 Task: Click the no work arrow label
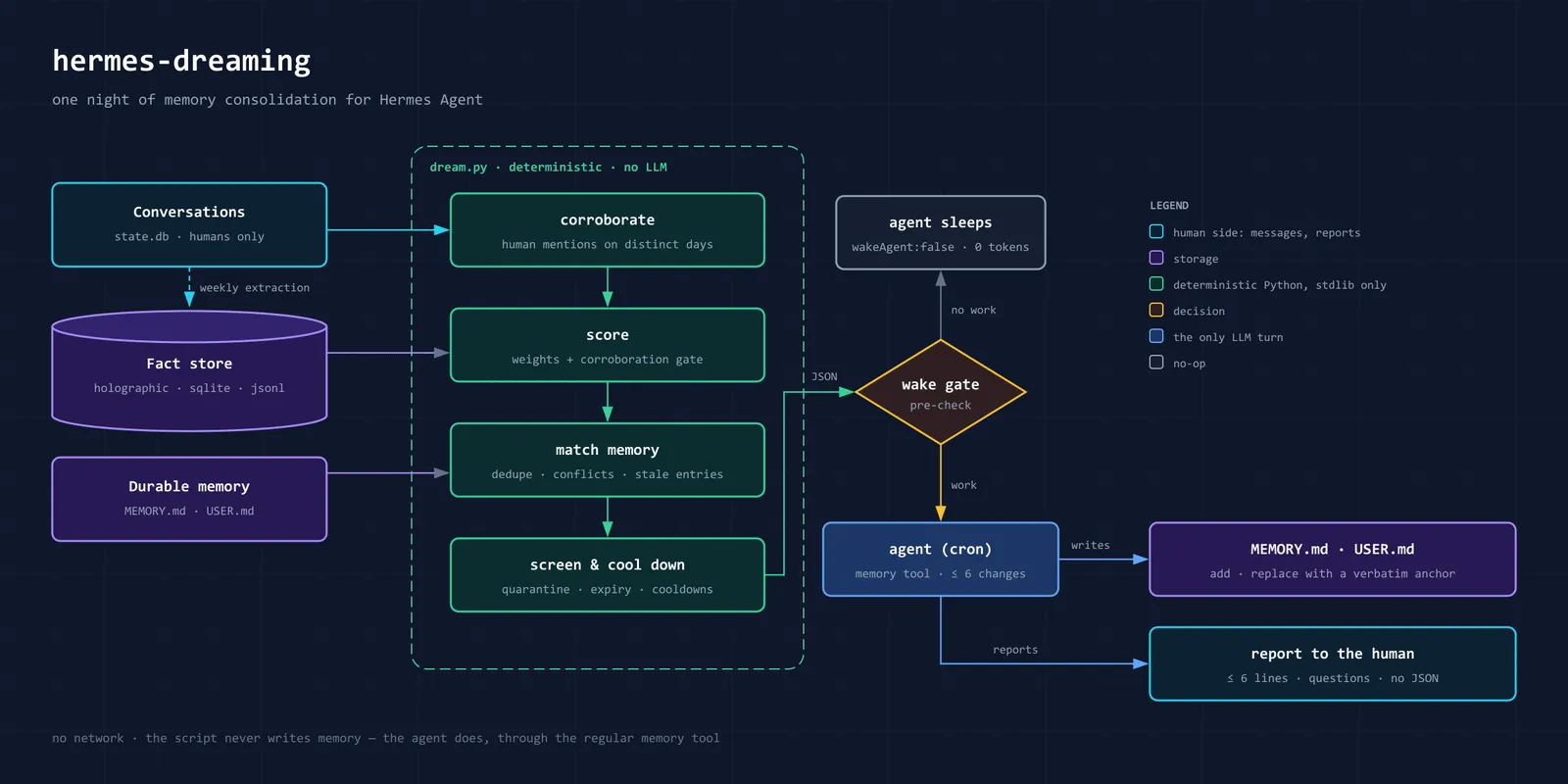(x=973, y=310)
